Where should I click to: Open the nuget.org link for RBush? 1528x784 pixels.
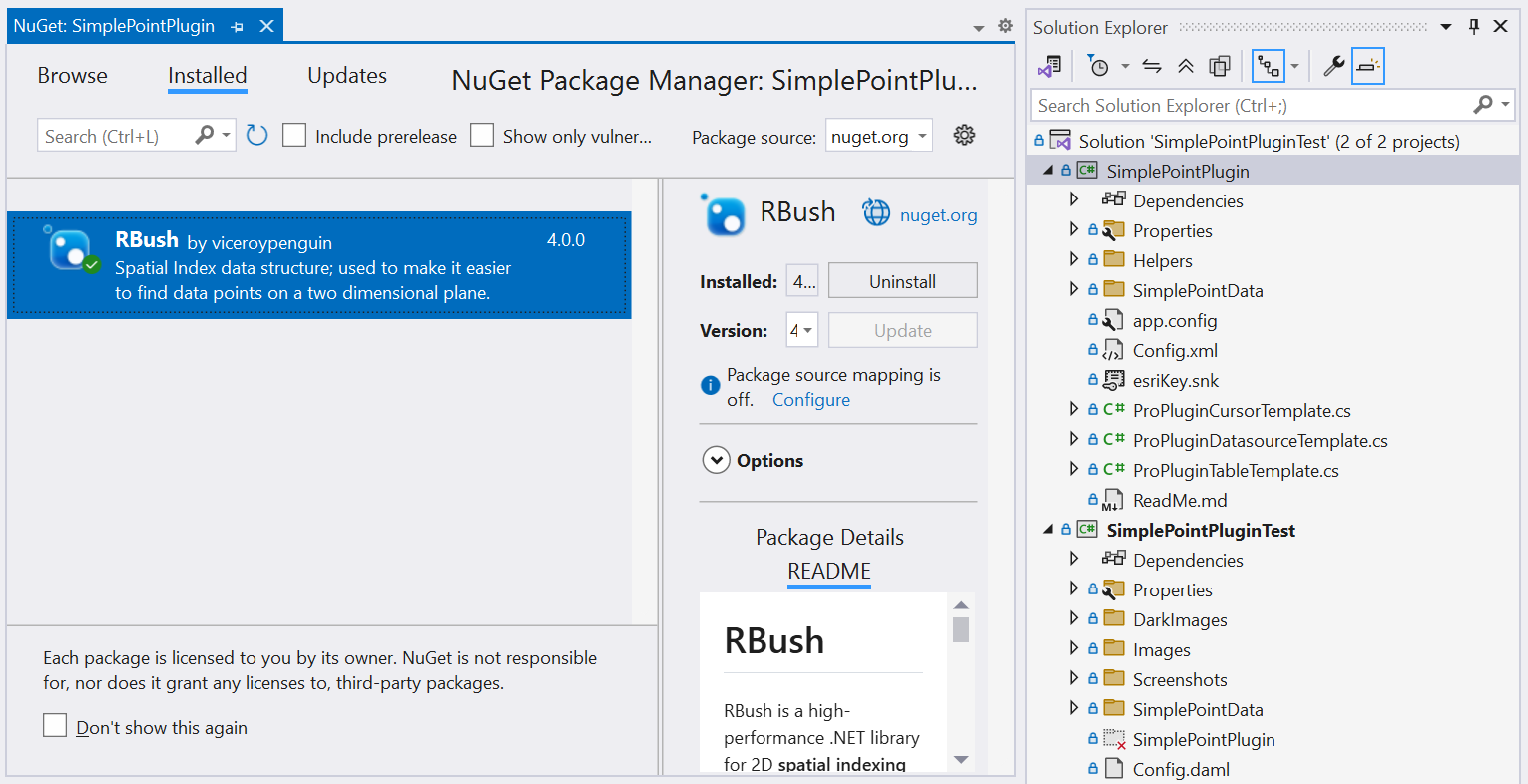(x=939, y=215)
